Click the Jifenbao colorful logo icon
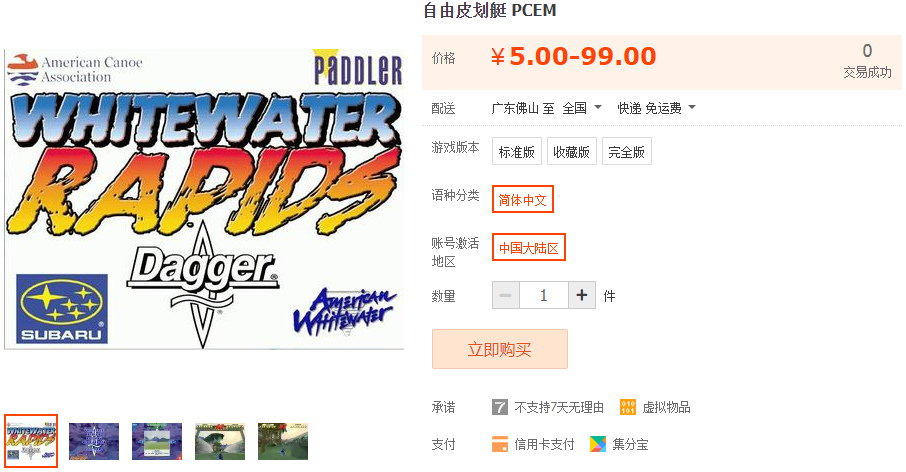 [598, 444]
